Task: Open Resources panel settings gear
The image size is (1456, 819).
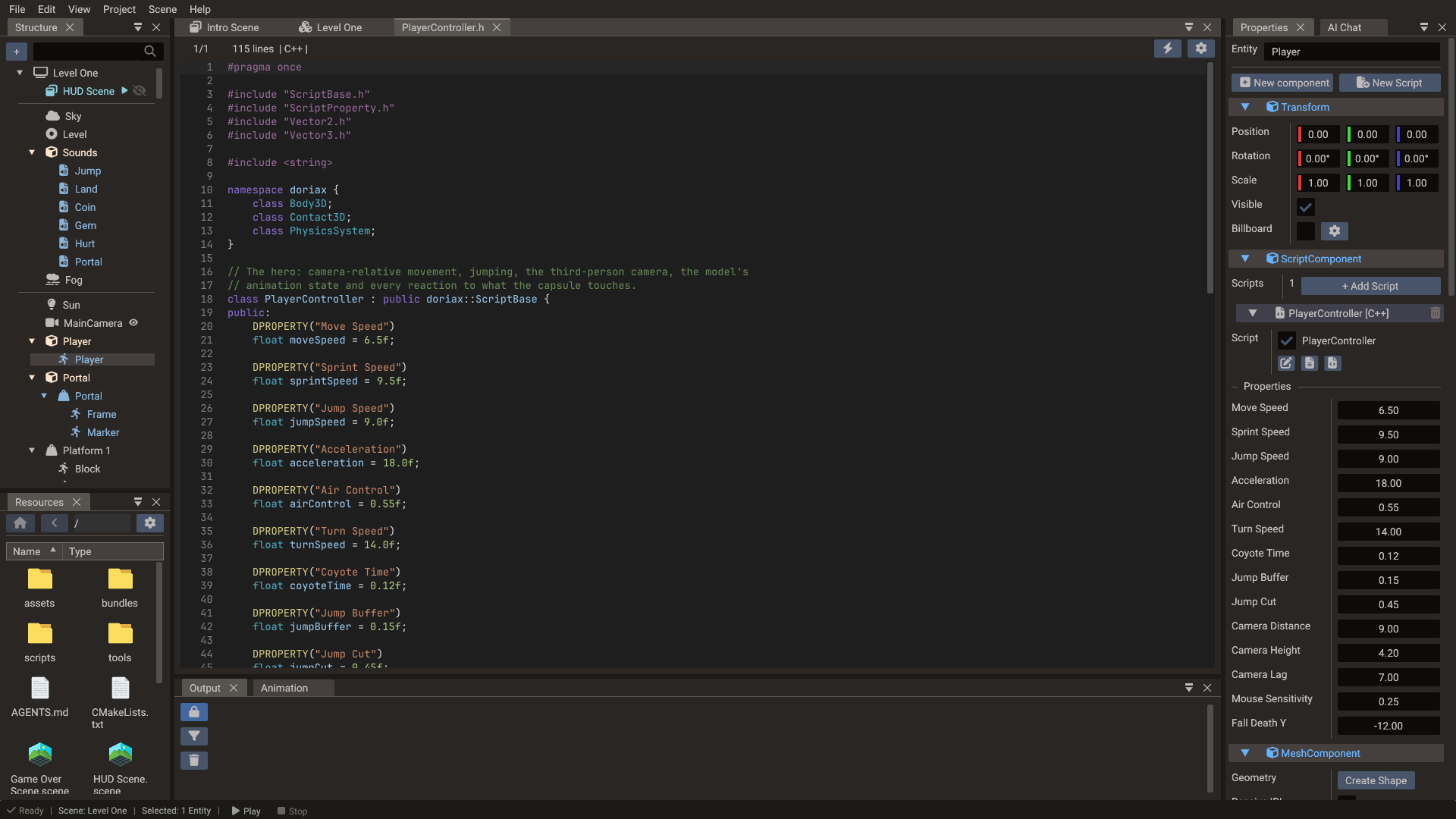Action: tap(150, 523)
